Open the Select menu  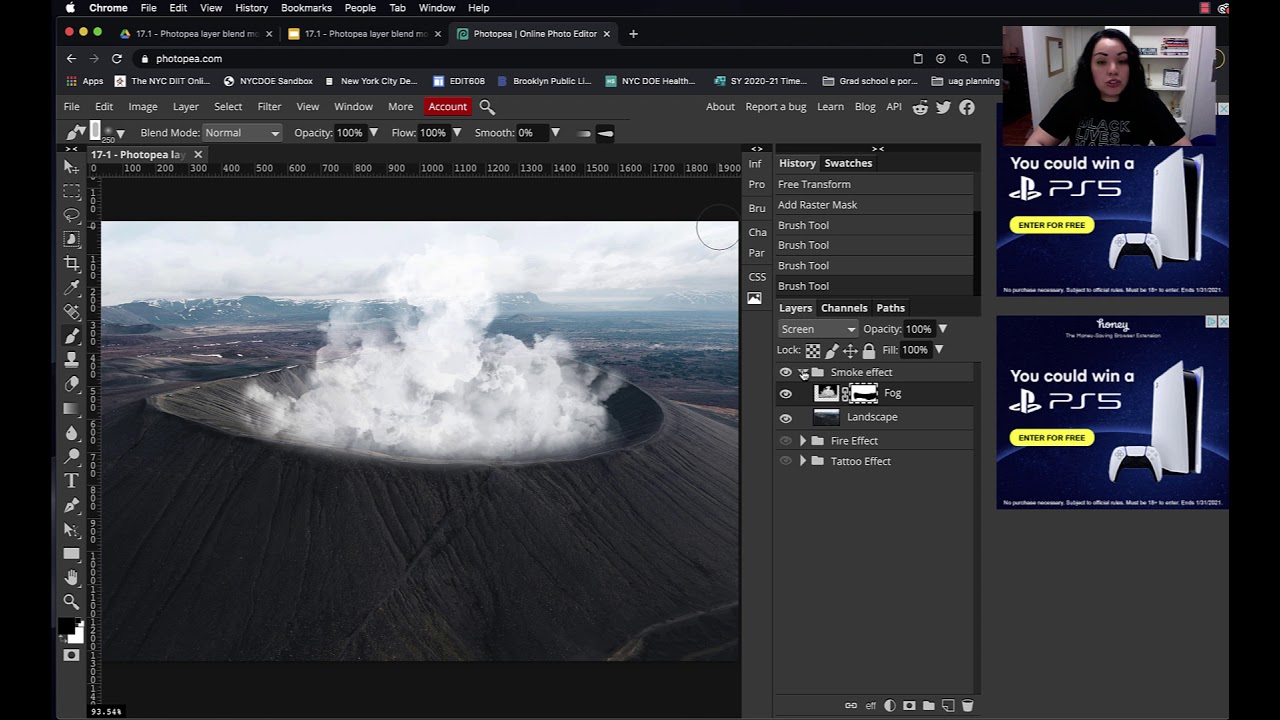228,107
